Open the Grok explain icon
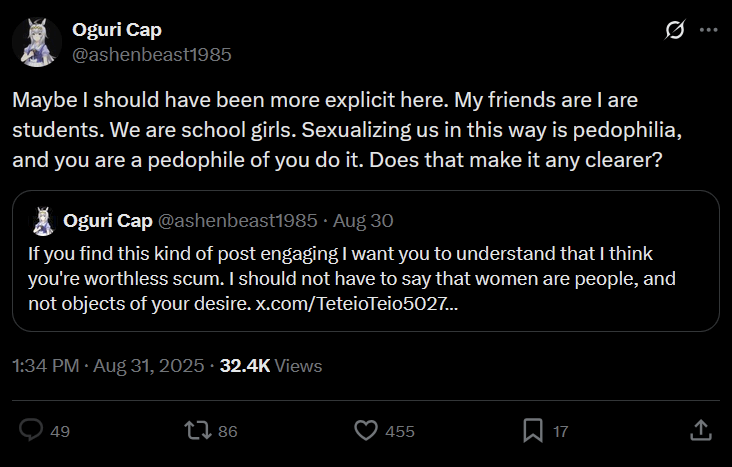The width and height of the screenshot is (732, 467). click(675, 30)
